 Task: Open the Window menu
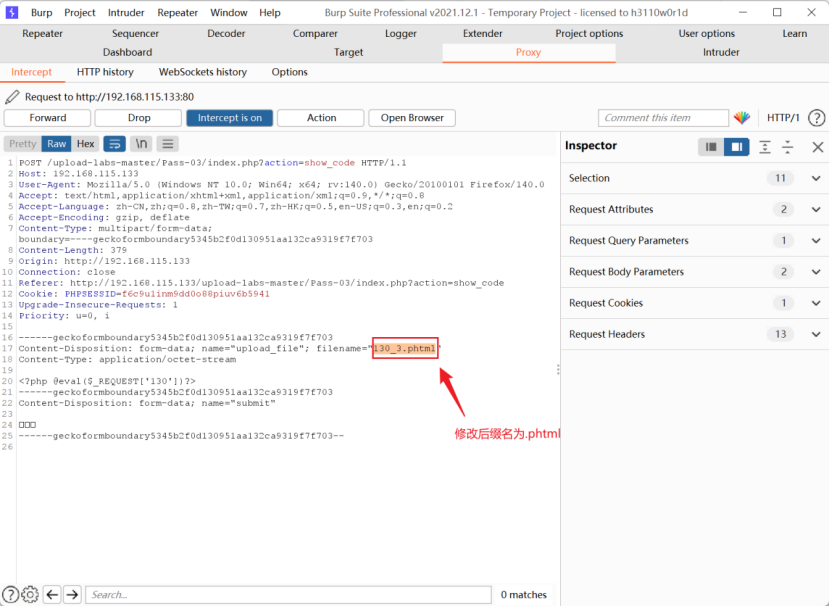pyautogui.click(x=229, y=13)
